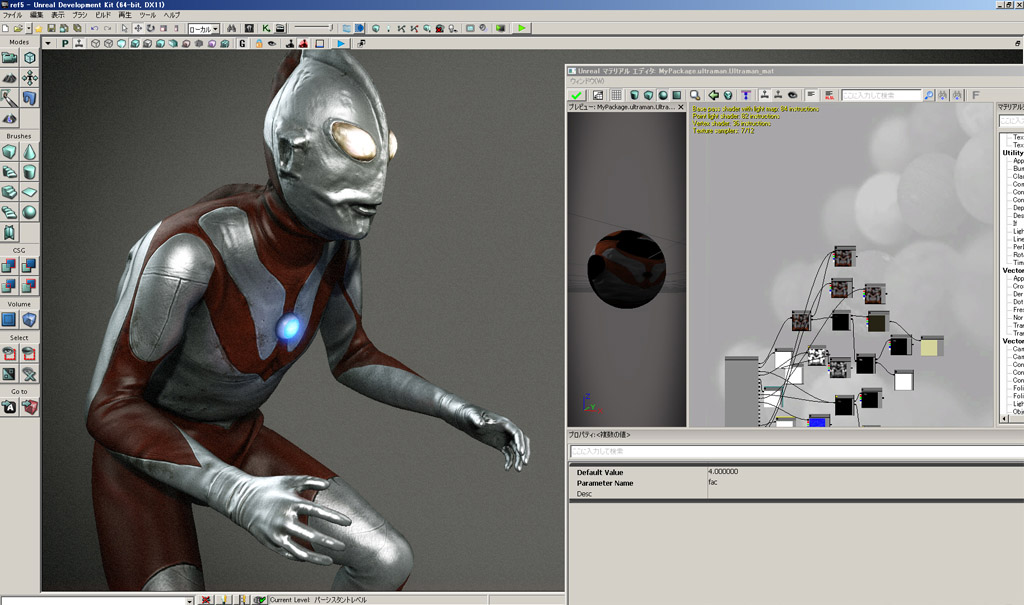Go to actor icon
1024x605 pixels.
coord(9,407)
